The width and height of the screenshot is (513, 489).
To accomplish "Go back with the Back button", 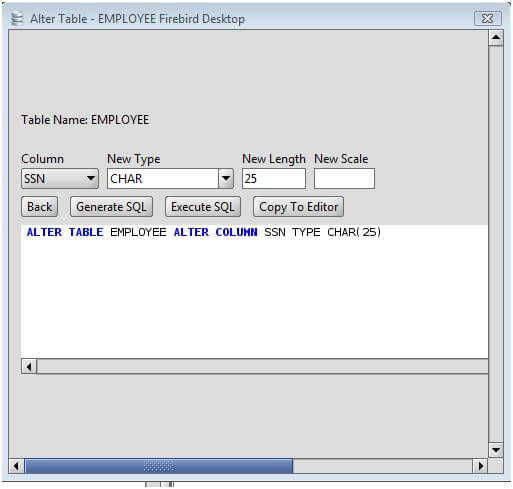I will click(40, 207).
